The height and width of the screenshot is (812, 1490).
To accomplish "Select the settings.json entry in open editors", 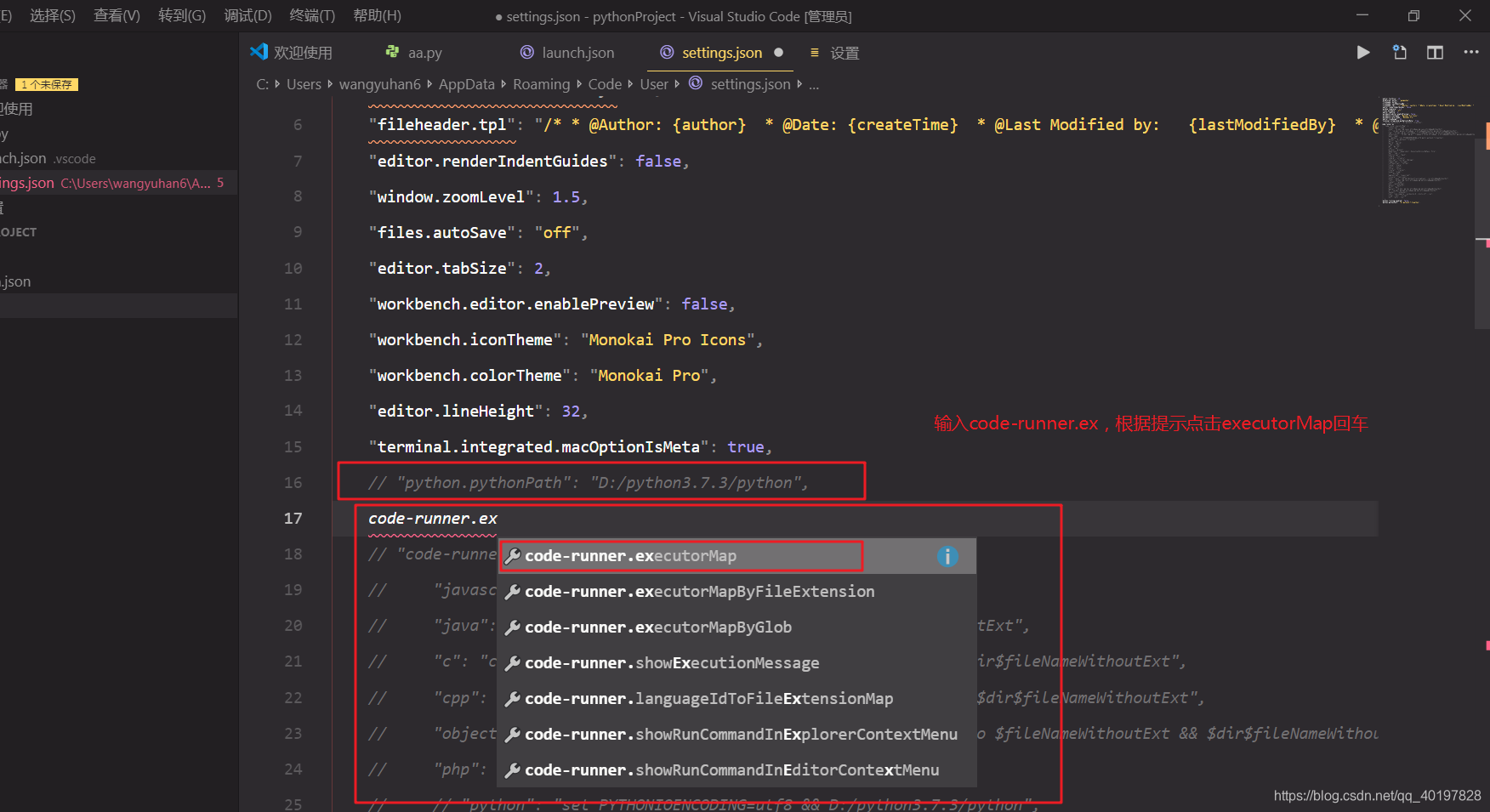I will [x=118, y=183].
